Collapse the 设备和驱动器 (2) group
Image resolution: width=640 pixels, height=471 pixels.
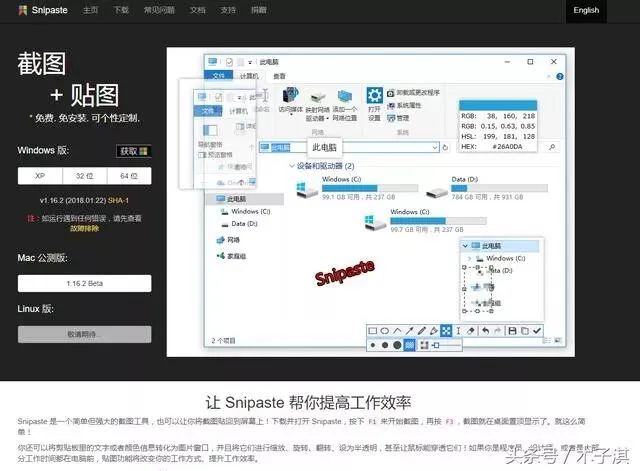point(292,166)
